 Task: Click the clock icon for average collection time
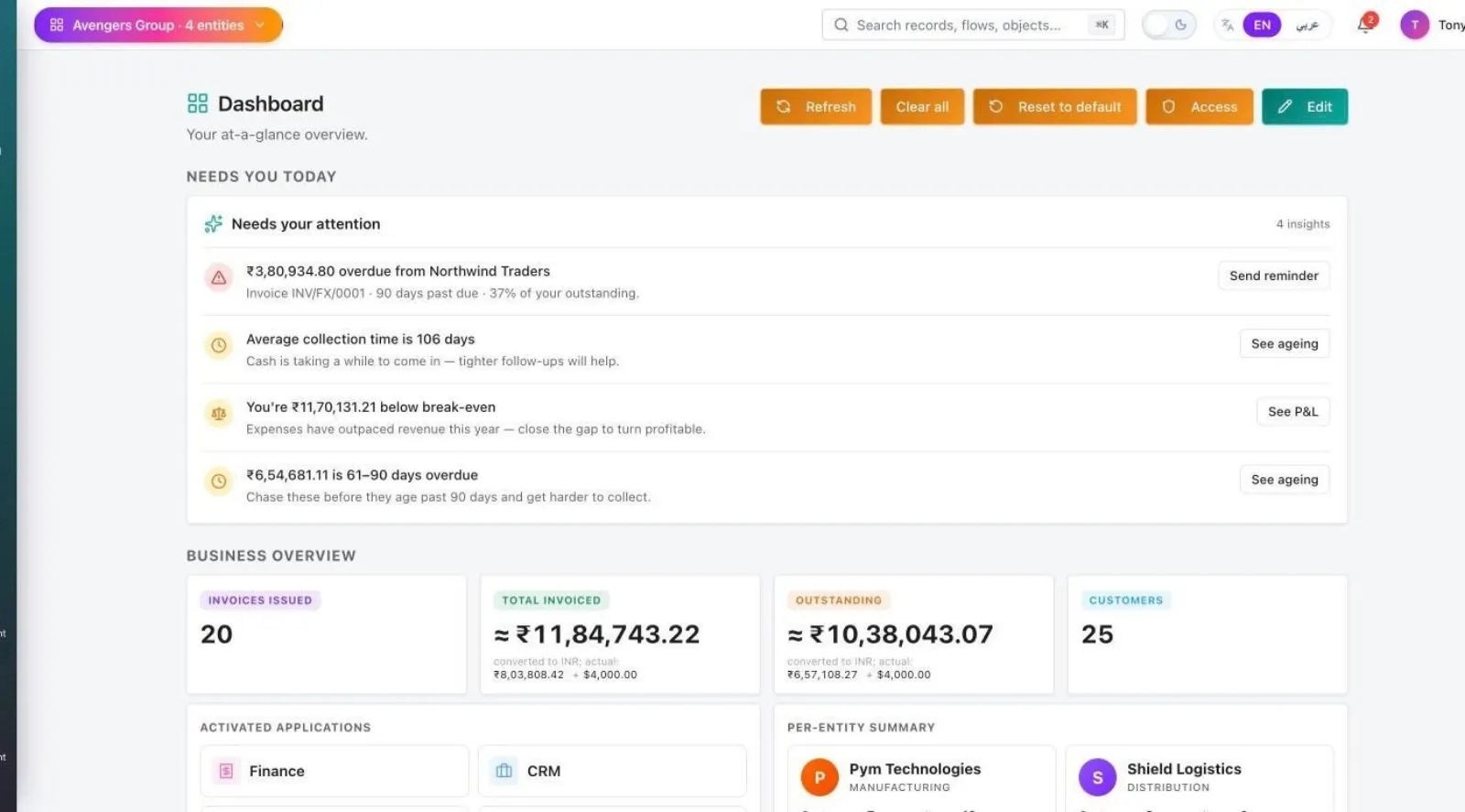pos(219,345)
